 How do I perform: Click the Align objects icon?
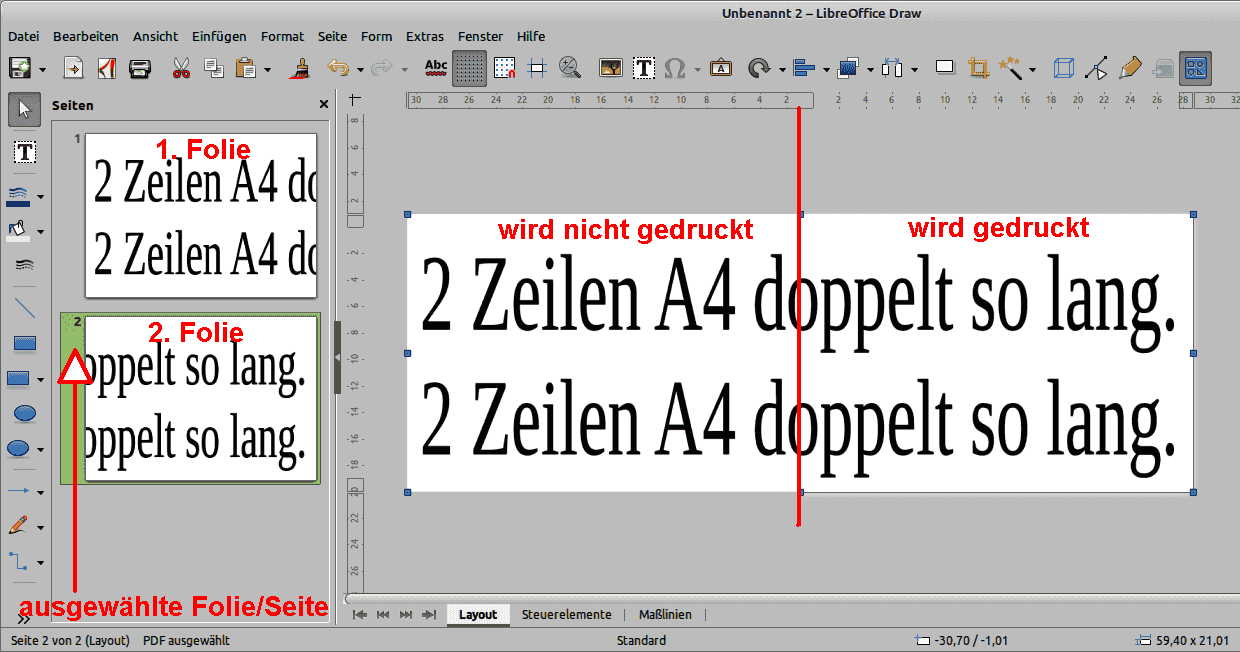803,68
